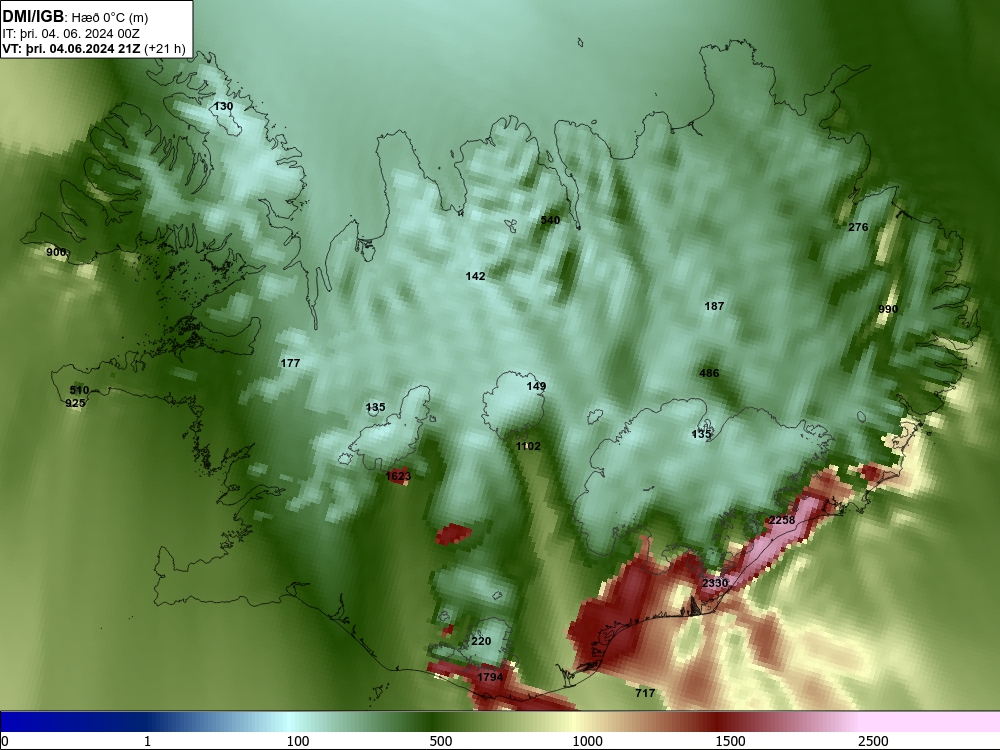Click the map value 510
The height and width of the screenshot is (750, 1000).
(79, 390)
